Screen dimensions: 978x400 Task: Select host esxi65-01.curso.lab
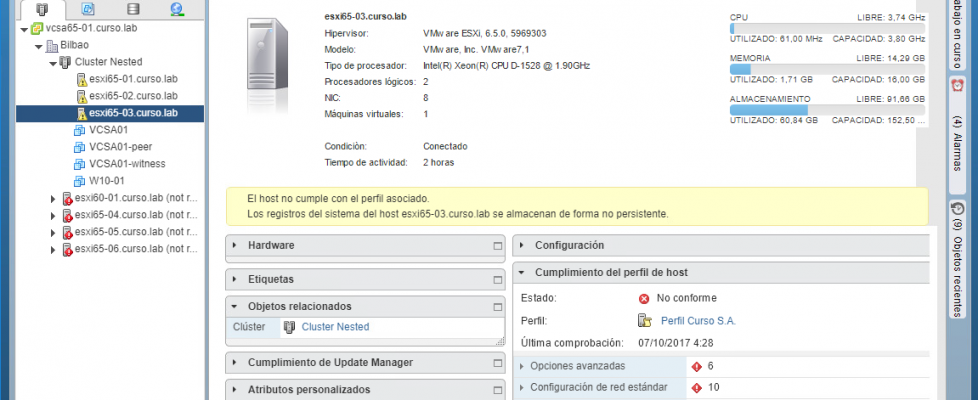click(133, 79)
